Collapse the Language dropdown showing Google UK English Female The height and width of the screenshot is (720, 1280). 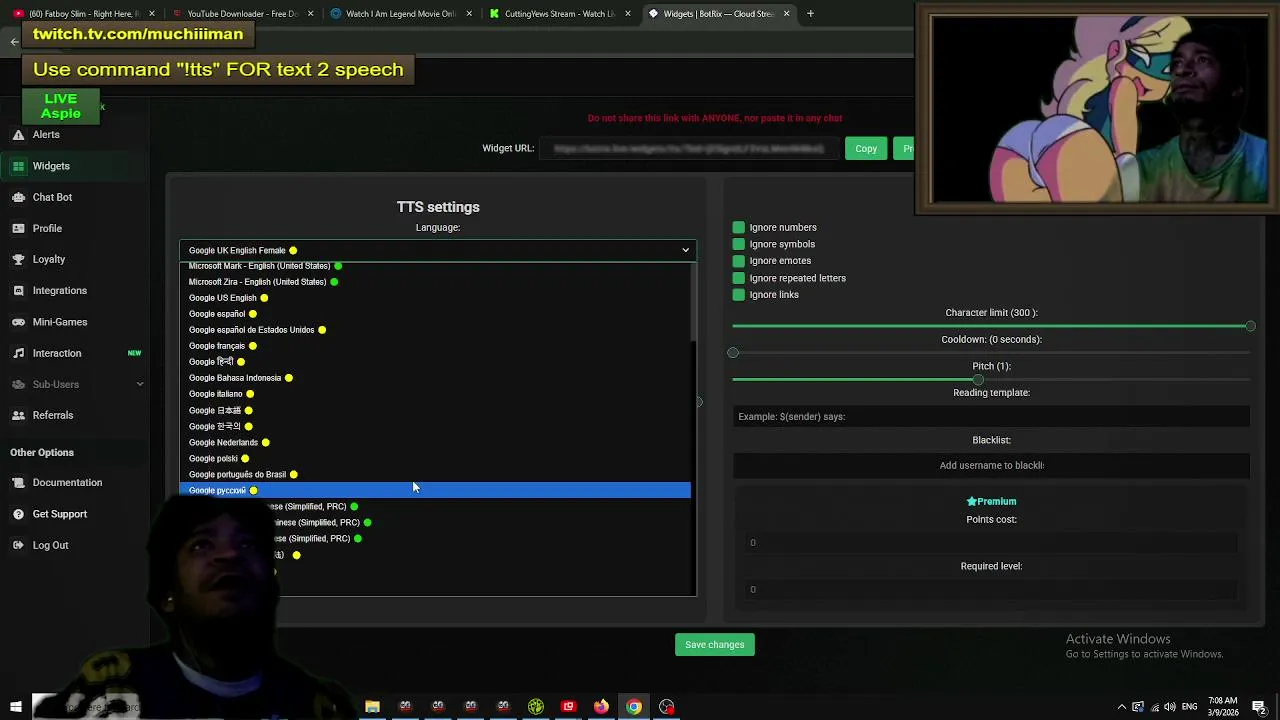[x=438, y=250]
